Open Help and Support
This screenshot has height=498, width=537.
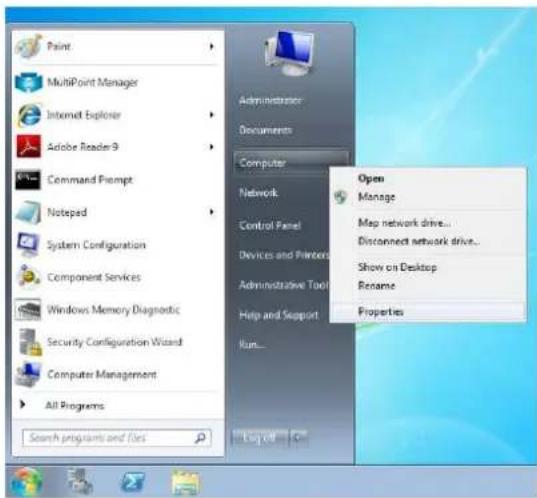279,315
